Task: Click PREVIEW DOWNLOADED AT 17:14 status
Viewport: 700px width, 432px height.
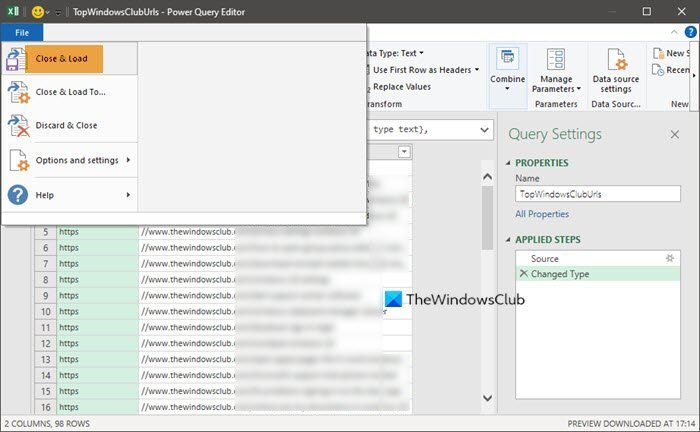Action: click(x=631, y=424)
